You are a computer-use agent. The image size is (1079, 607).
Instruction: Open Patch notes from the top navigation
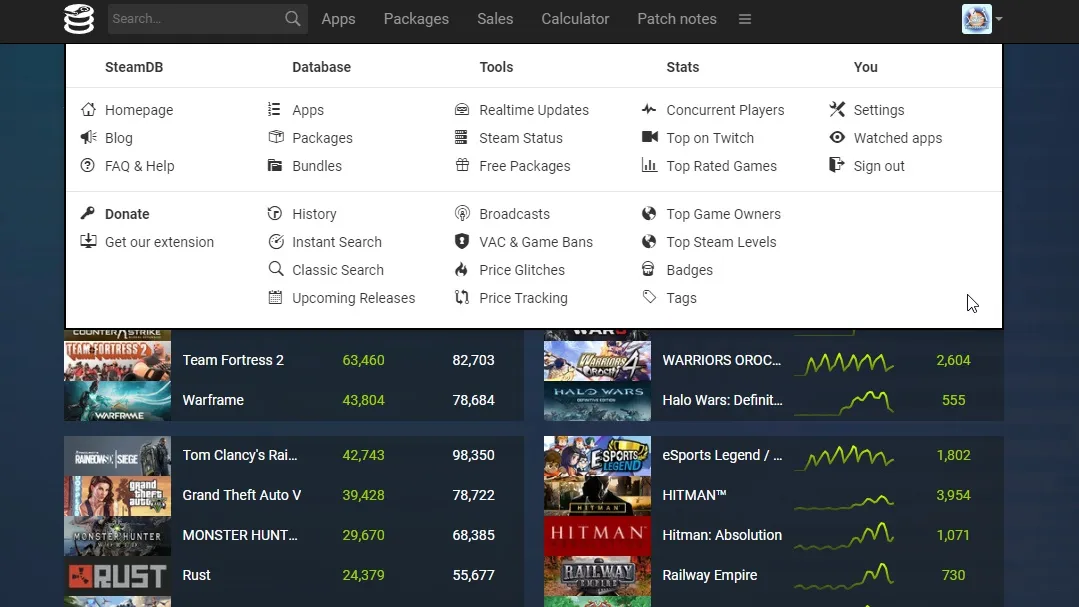(x=676, y=19)
